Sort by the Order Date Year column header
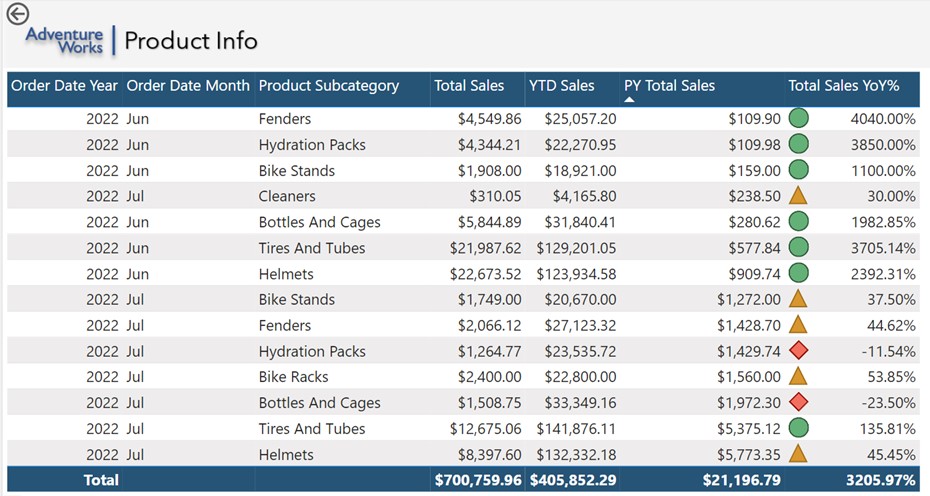This screenshot has width=930, height=496. (64, 86)
